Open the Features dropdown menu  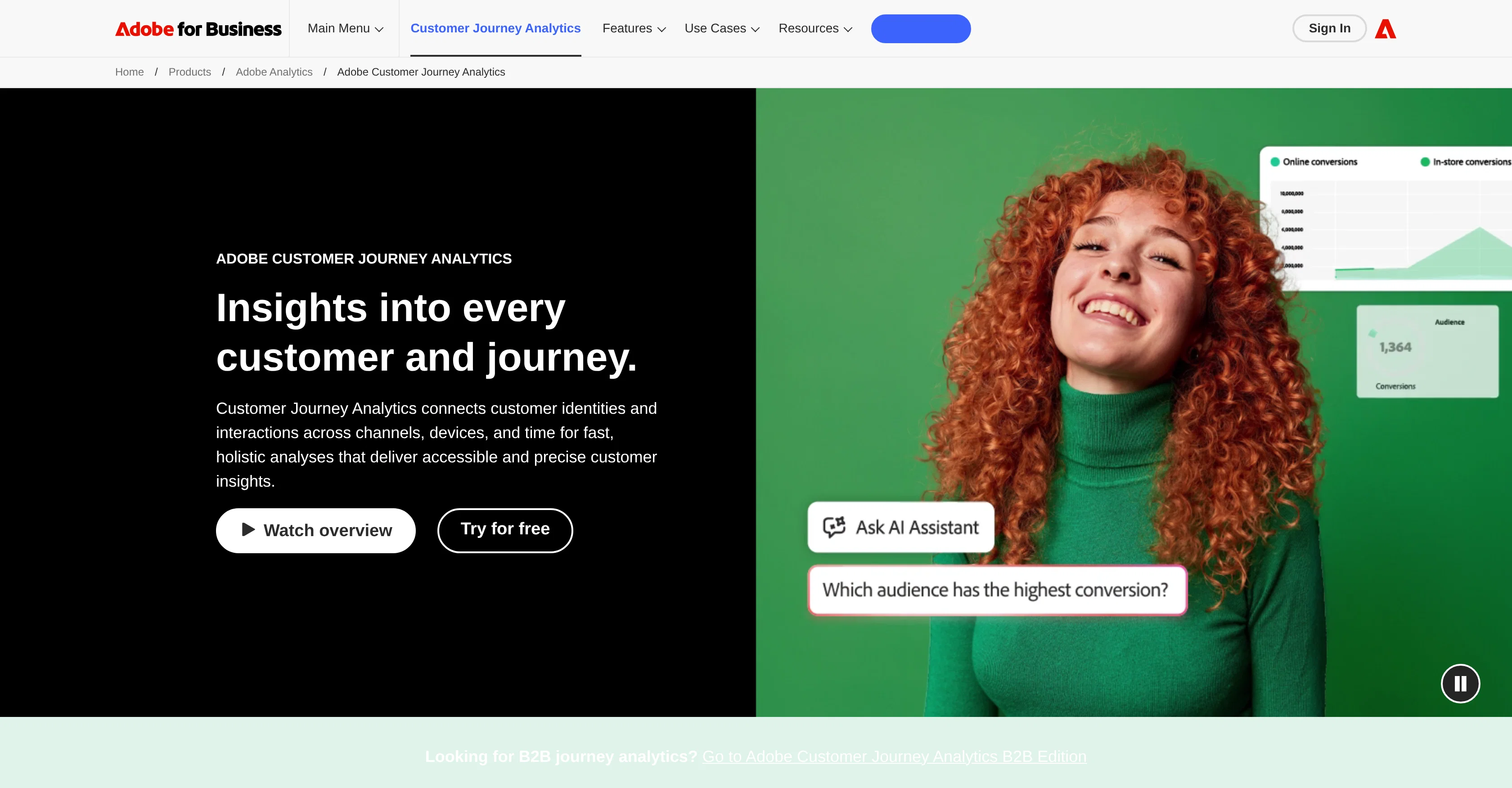[x=634, y=28]
